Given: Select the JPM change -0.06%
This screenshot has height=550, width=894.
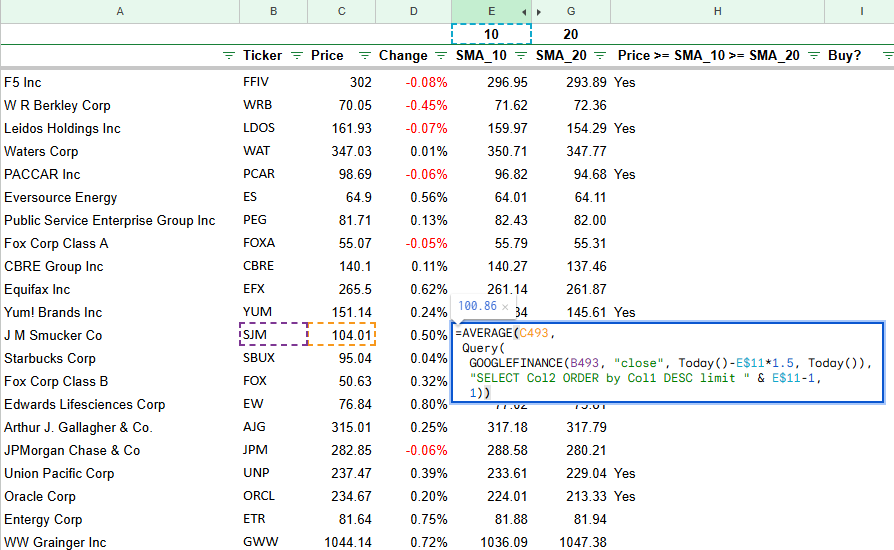Looking at the screenshot, I should 413,450.
